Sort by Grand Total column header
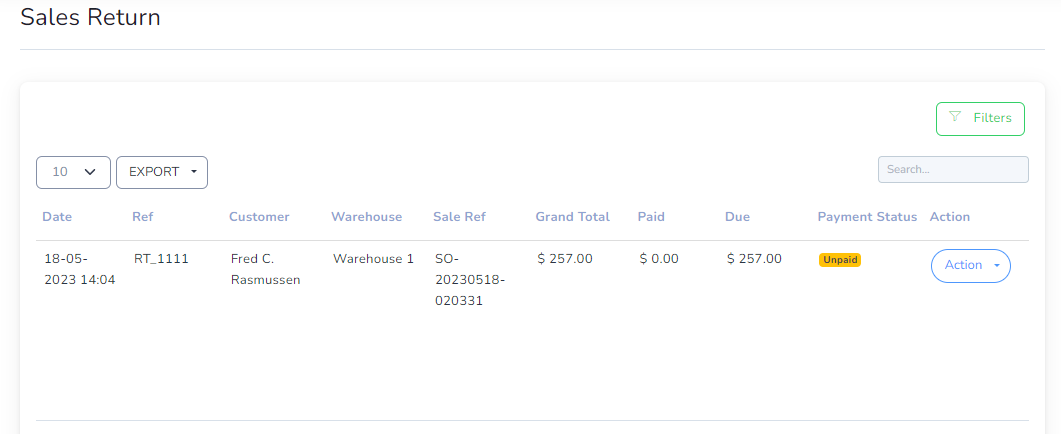This screenshot has height=434, width=1061. pos(572,217)
